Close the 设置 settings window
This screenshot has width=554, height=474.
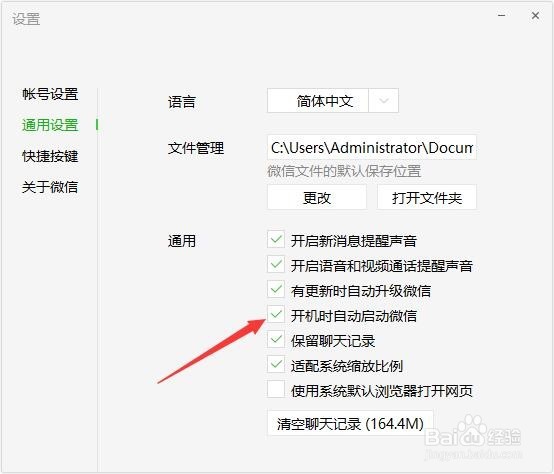(x=535, y=16)
